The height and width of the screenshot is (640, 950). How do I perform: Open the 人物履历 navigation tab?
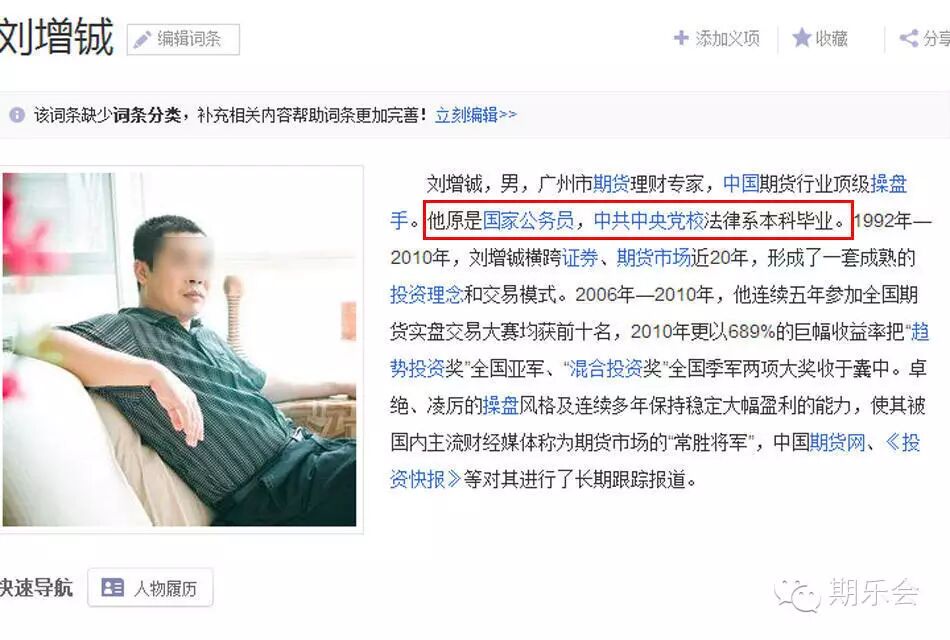coord(150,587)
